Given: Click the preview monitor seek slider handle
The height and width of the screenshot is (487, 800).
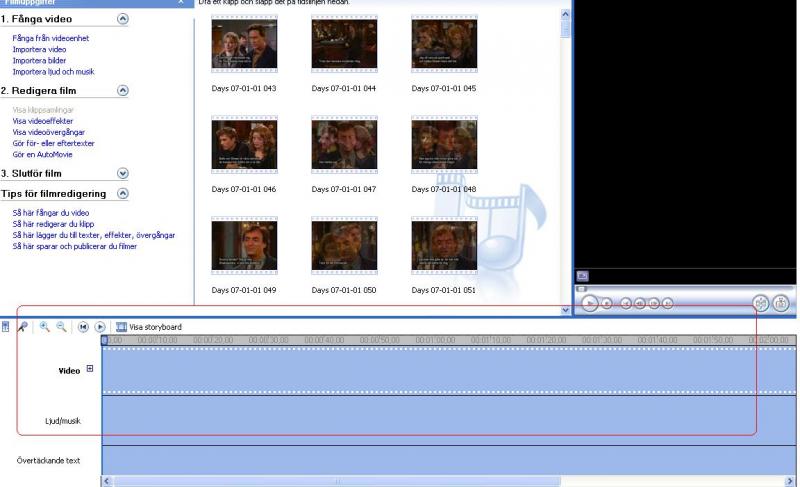Looking at the screenshot, I should (581, 289).
